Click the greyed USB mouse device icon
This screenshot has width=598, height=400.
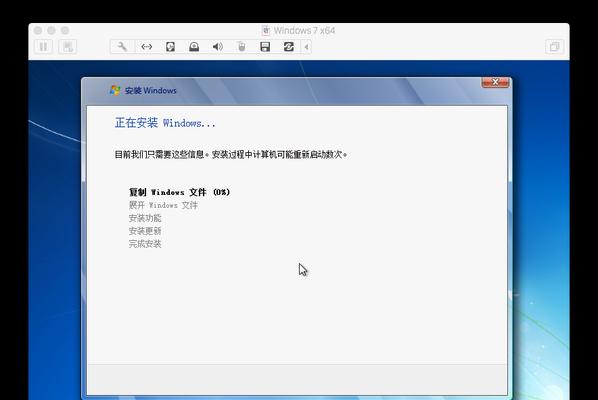point(241,47)
